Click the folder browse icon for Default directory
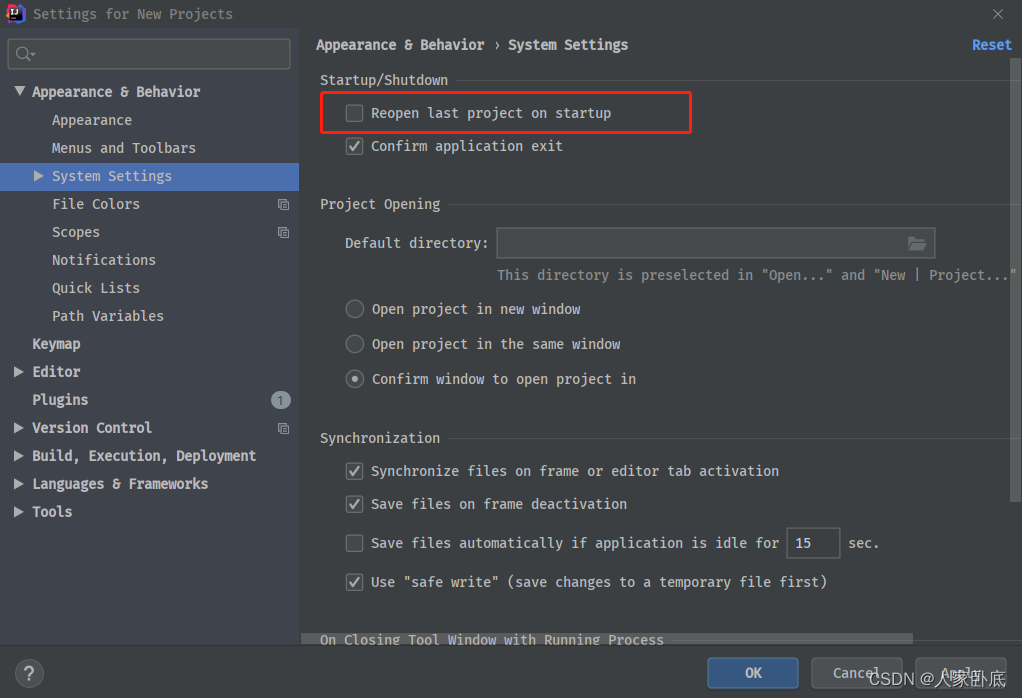The image size is (1022, 698). [x=916, y=243]
